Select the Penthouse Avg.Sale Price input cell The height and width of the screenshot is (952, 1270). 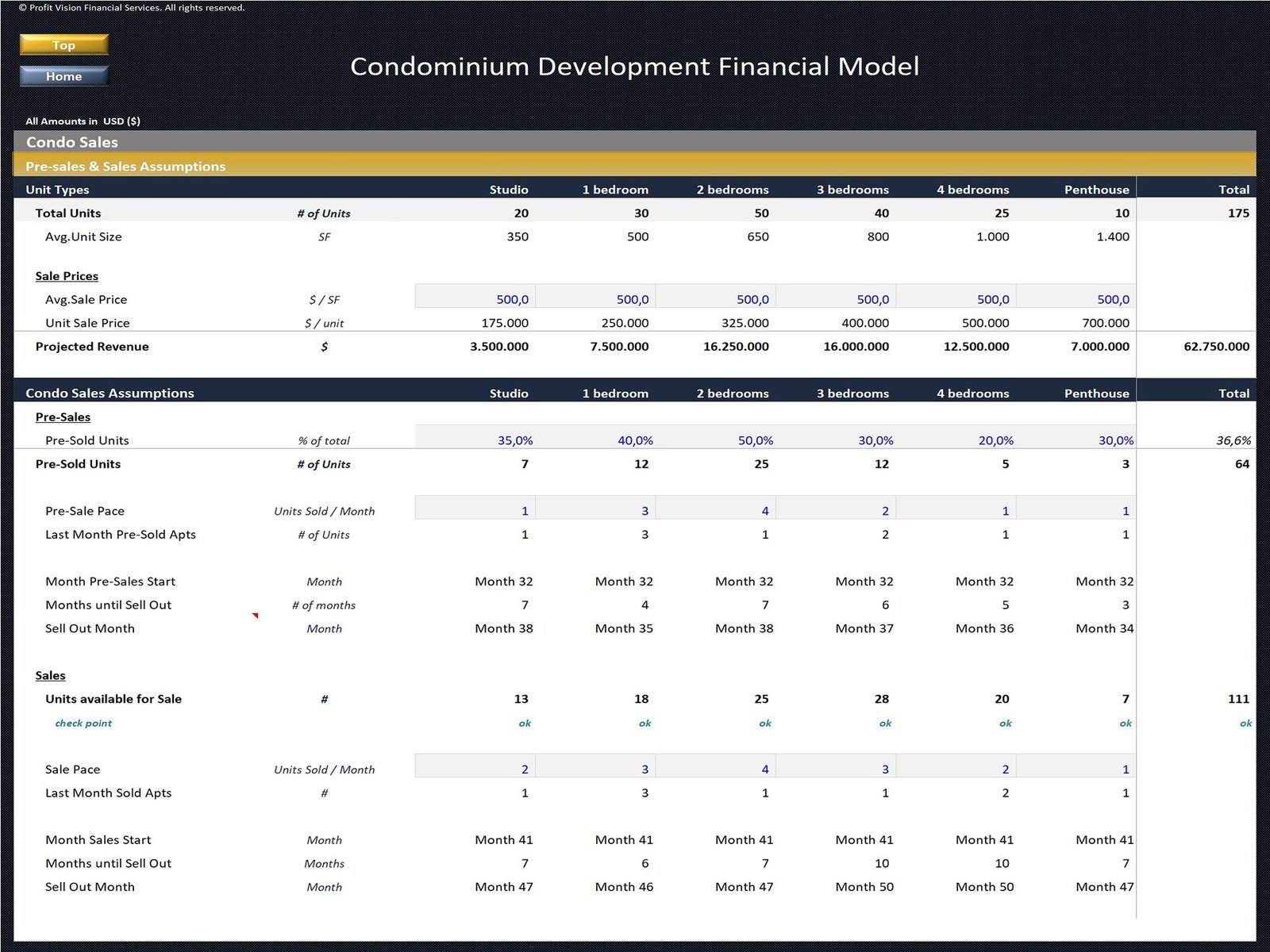1076,299
